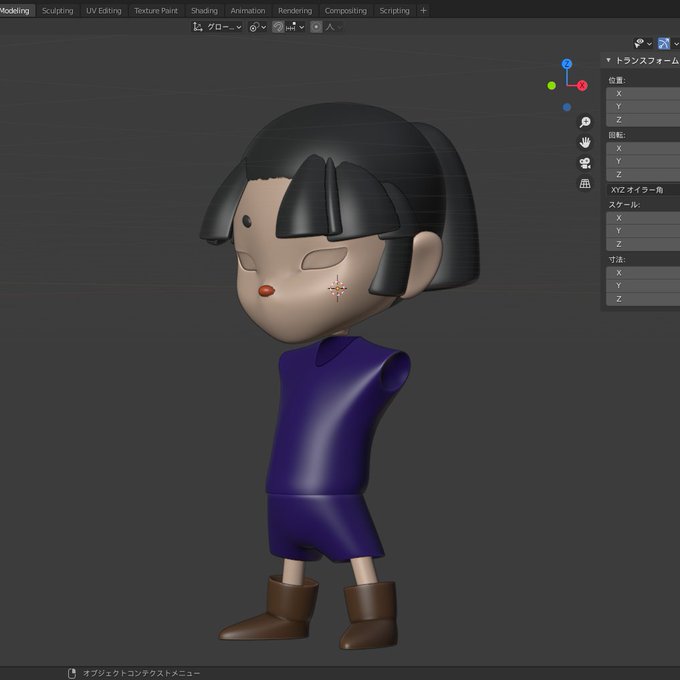The image size is (680, 680).
Task: Switch to the Animation workspace tab
Action: pyautogui.click(x=248, y=10)
